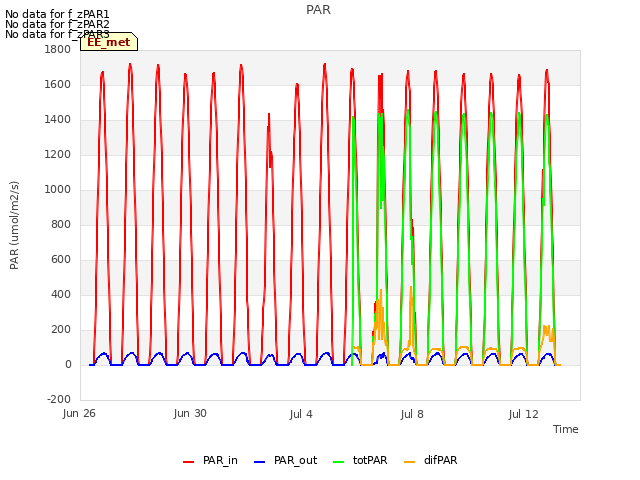Click the 400 y-axis tick label
Screen dimensions: 640x480
61,295
